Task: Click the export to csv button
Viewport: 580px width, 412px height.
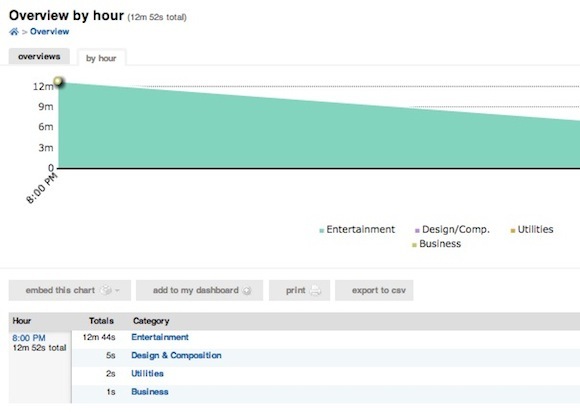Action: click(x=374, y=290)
